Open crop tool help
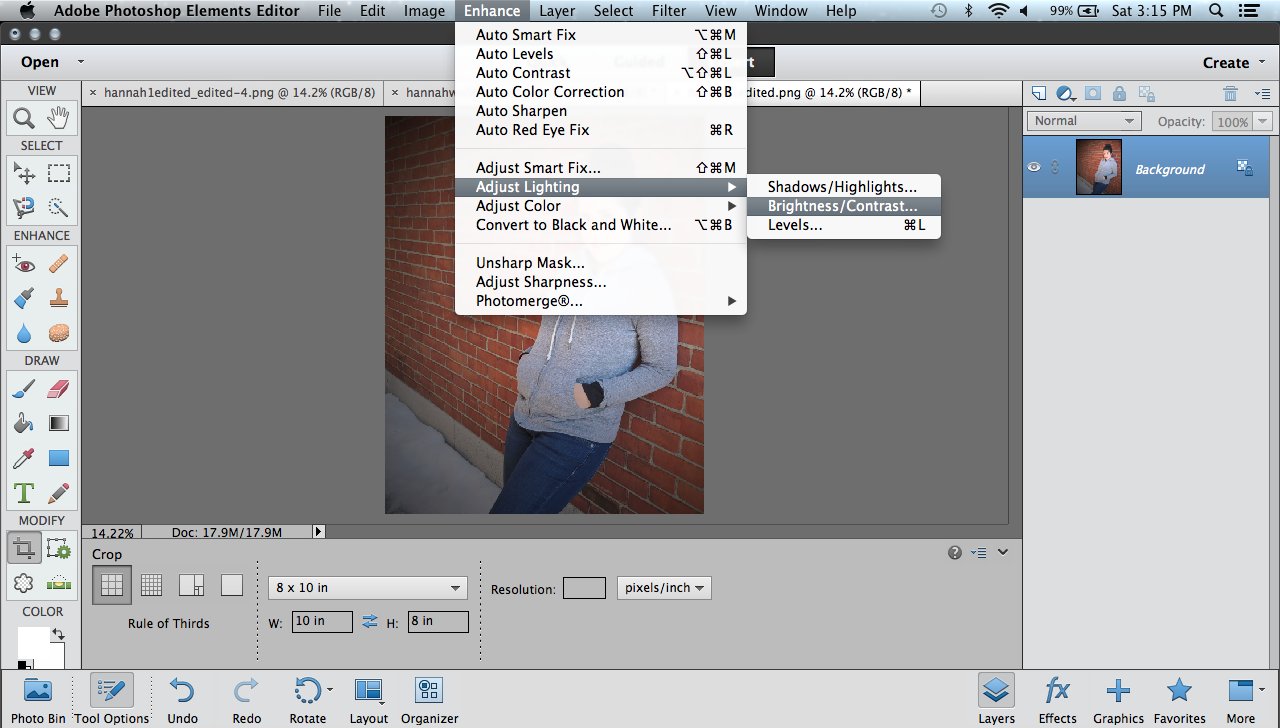The width and height of the screenshot is (1280, 728). 955,552
